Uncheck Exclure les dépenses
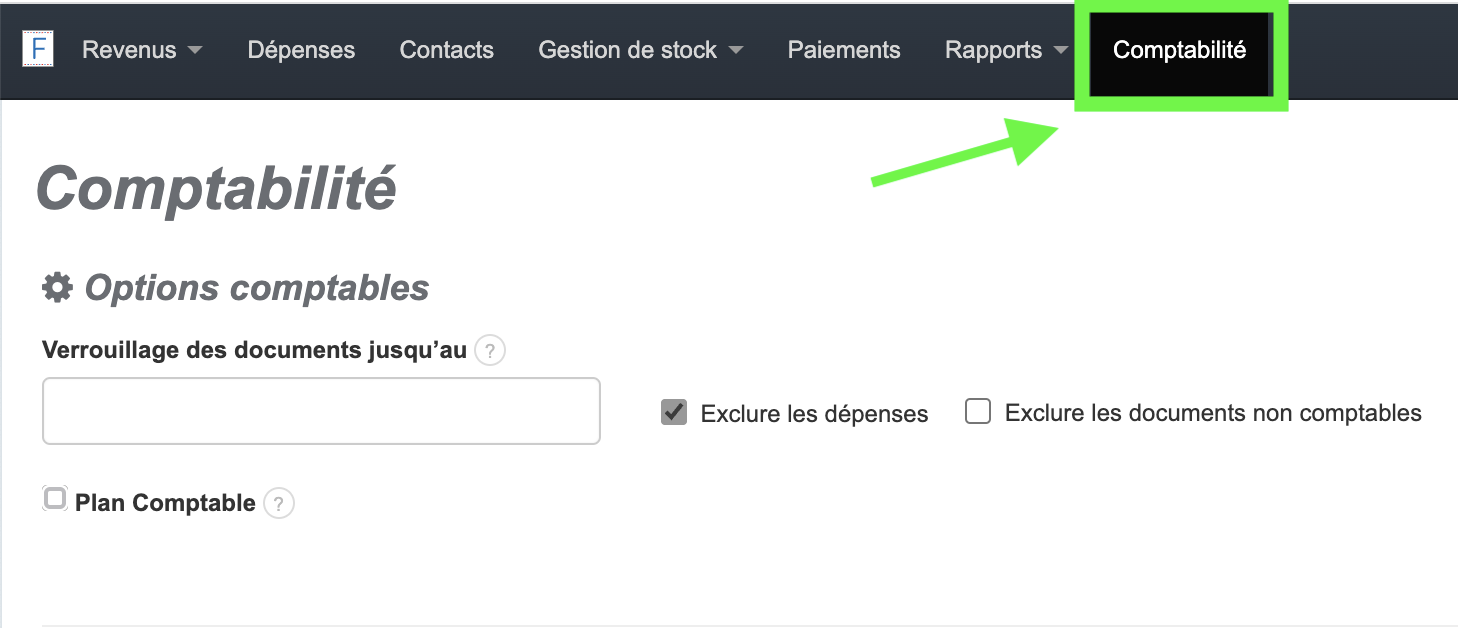Viewport: 1458px width, 628px height. (x=675, y=411)
